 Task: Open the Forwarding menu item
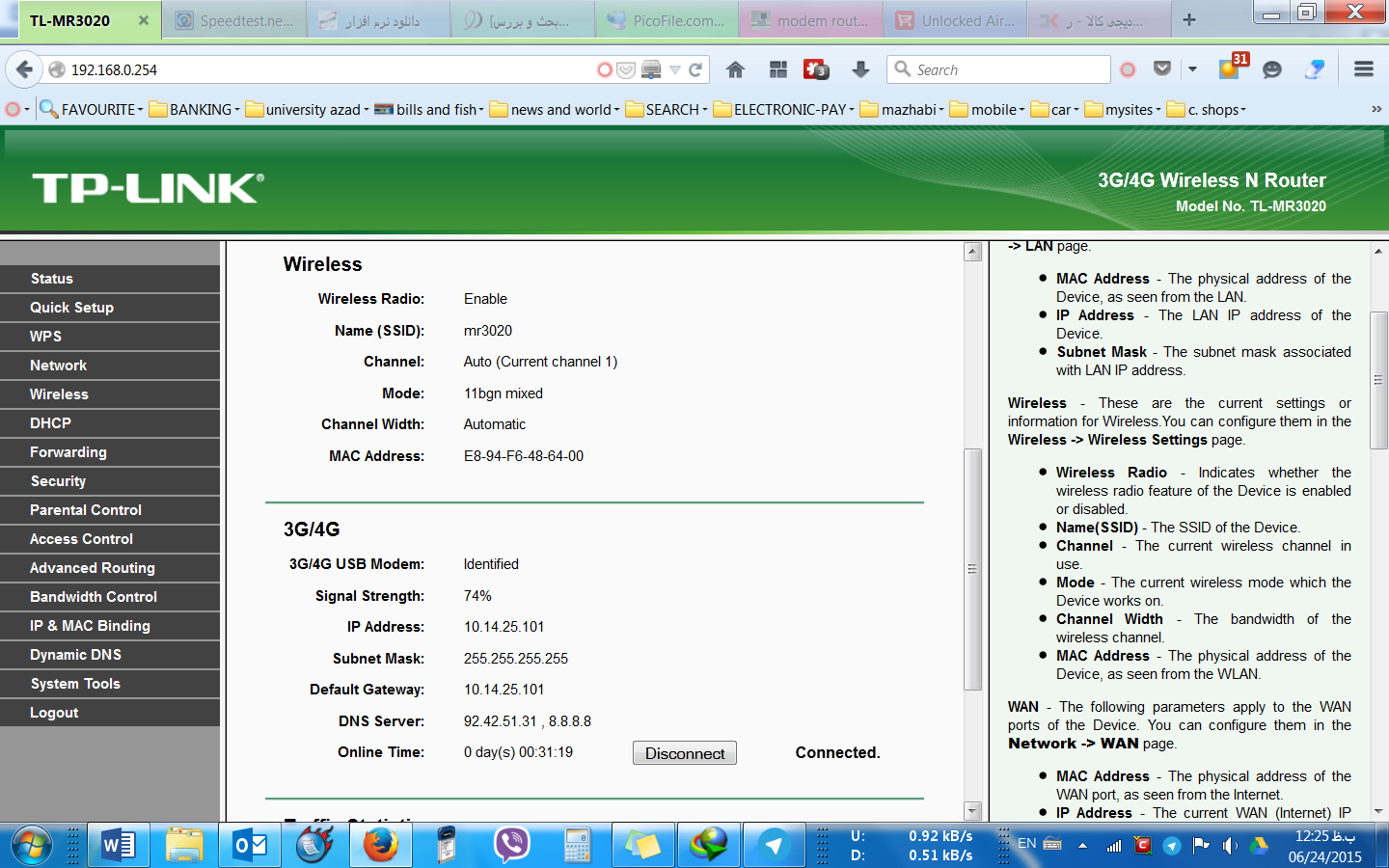click(x=110, y=452)
